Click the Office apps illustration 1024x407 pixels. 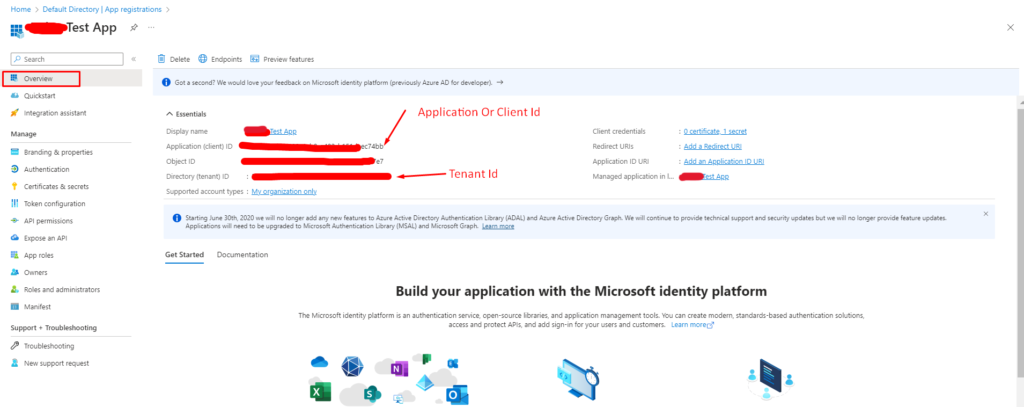[390, 380]
